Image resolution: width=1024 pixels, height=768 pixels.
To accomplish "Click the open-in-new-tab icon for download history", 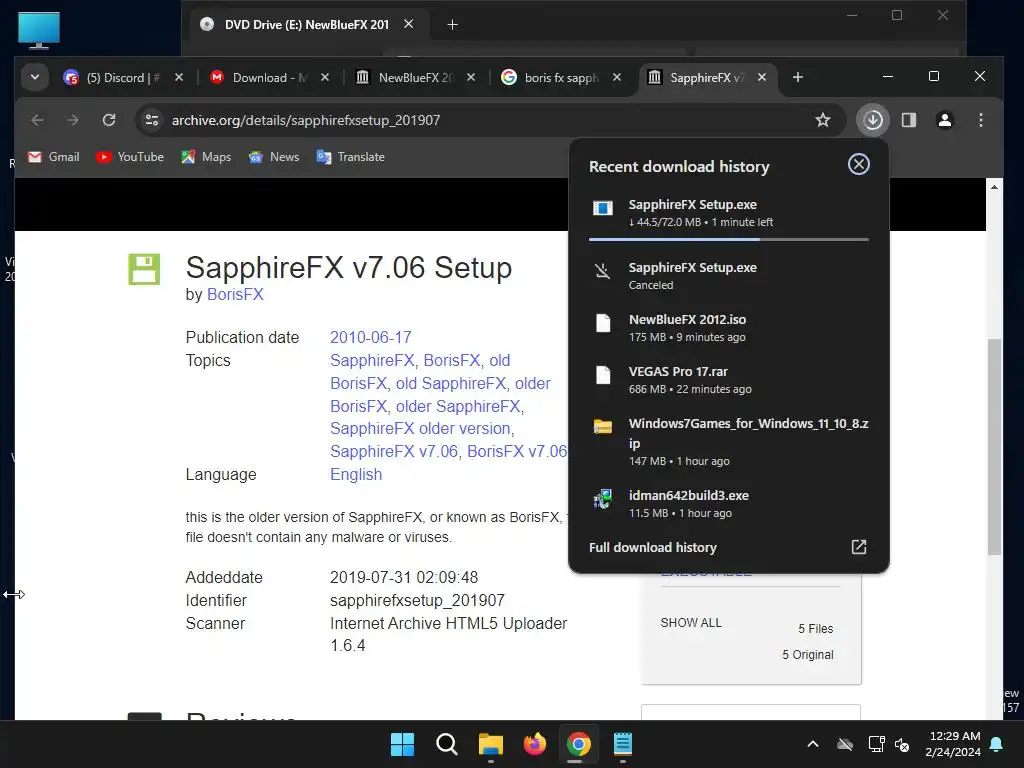I will click(x=858, y=547).
